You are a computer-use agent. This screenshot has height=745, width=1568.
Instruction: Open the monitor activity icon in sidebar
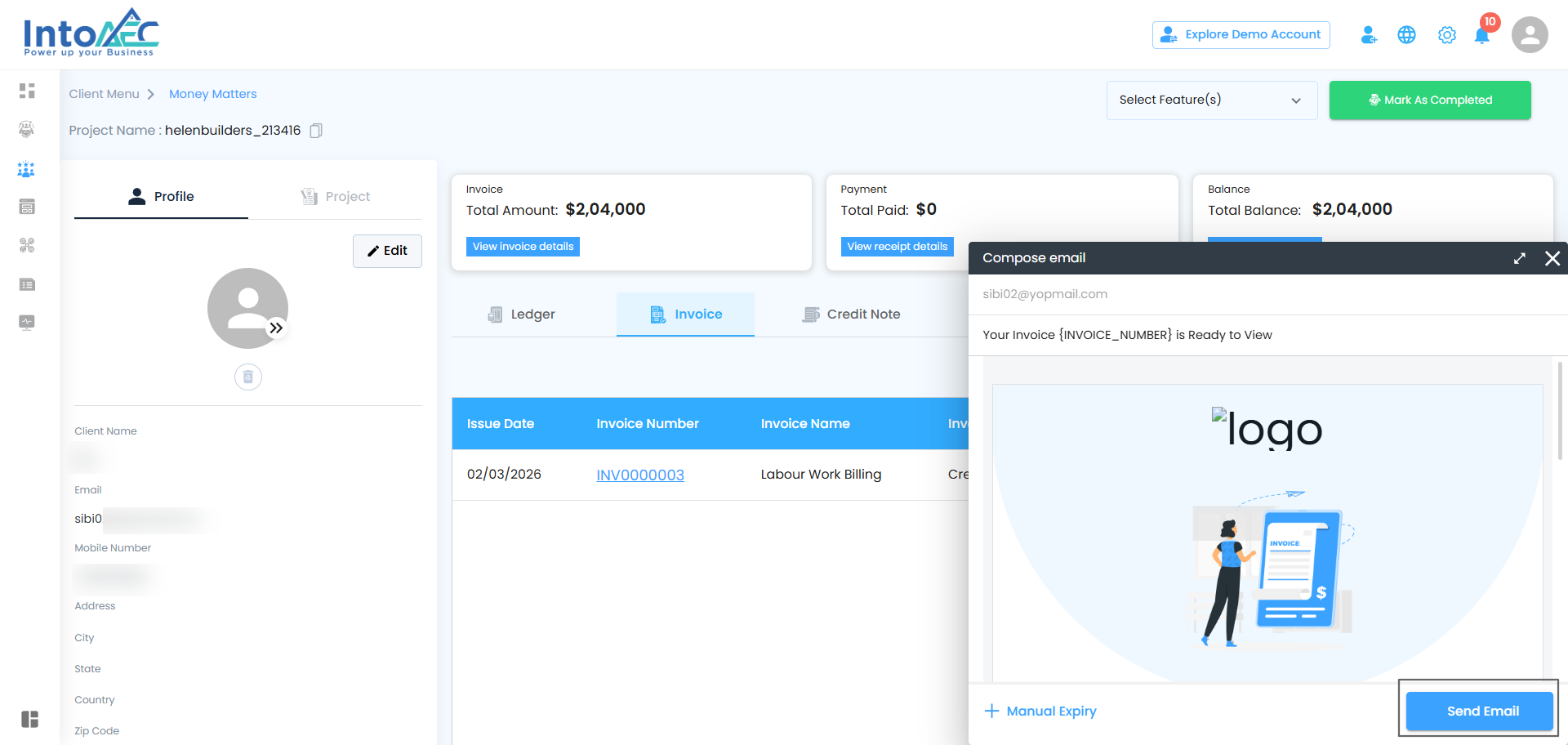point(27,322)
